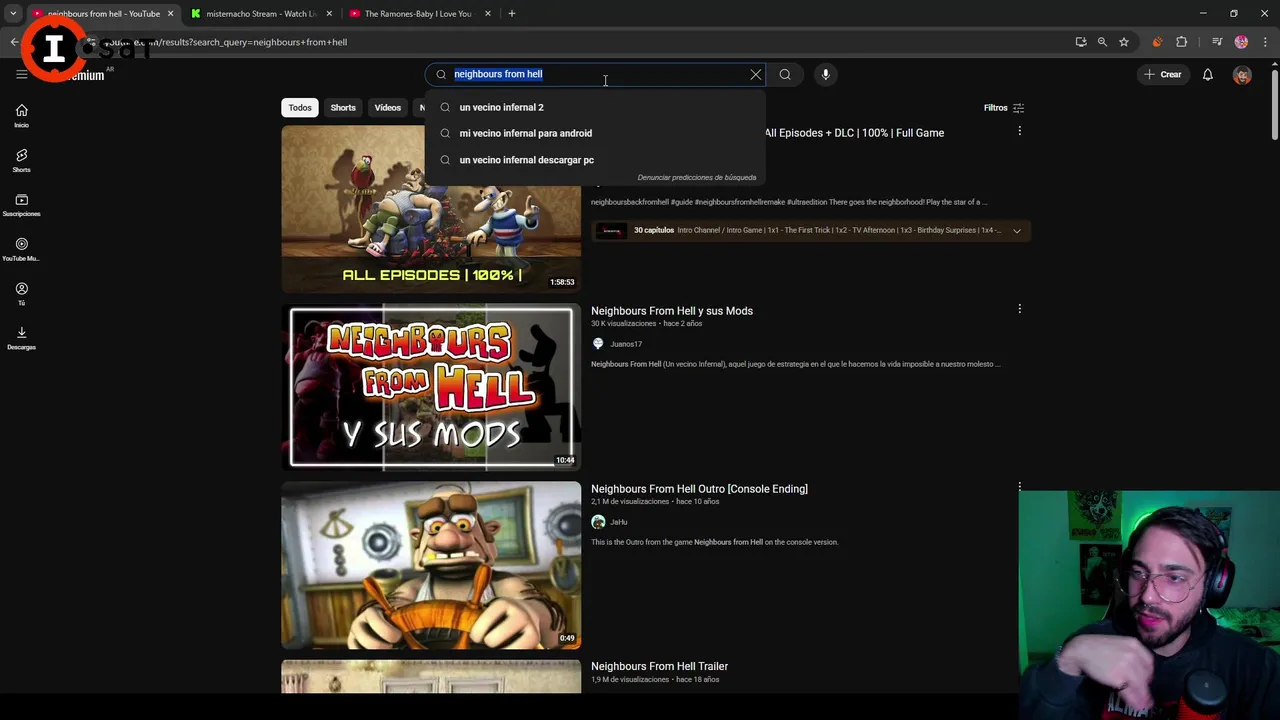Choose suggestion 'un vecino infernal descargar pc'
1280x720 pixels.
(x=595, y=160)
